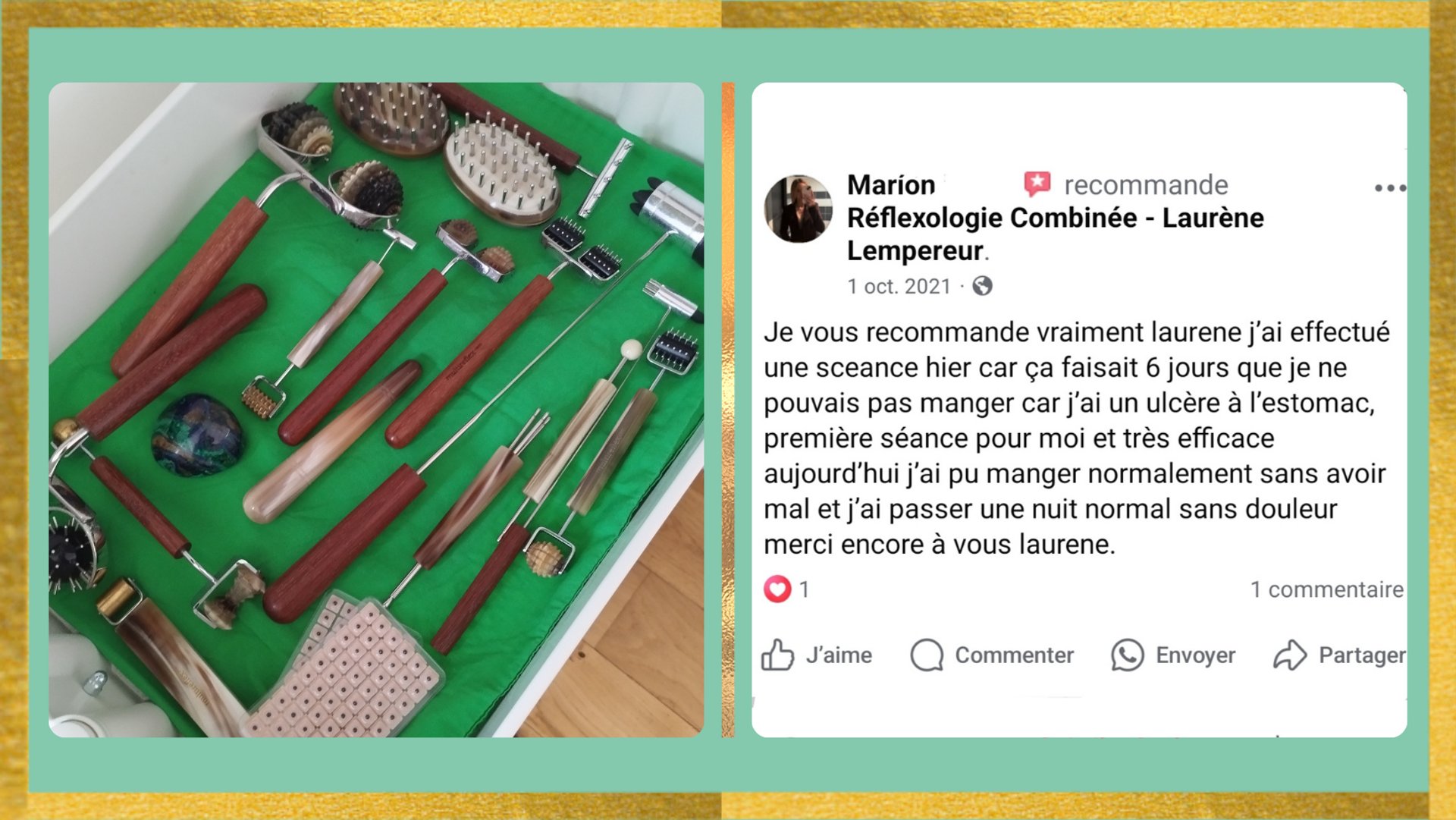Click the Envoyer button label
1456x820 pixels.
(1195, 655)
